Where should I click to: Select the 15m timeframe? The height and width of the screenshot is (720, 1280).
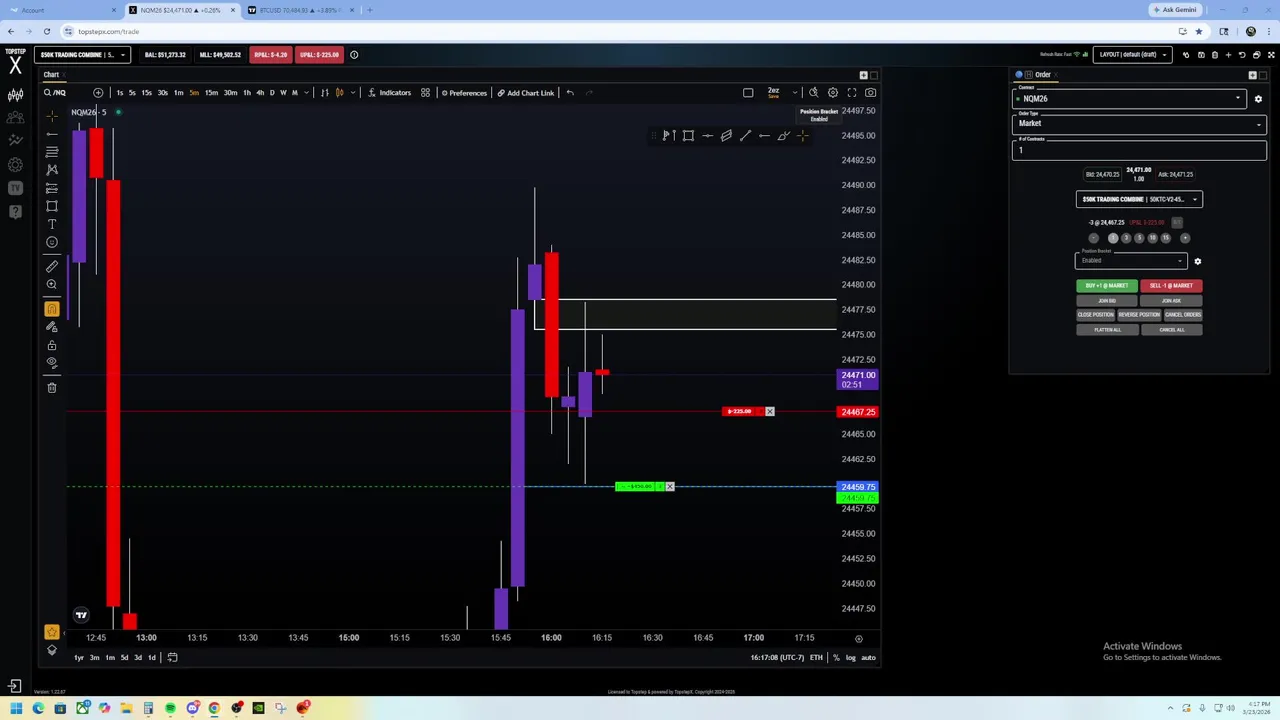pos(211,93)
